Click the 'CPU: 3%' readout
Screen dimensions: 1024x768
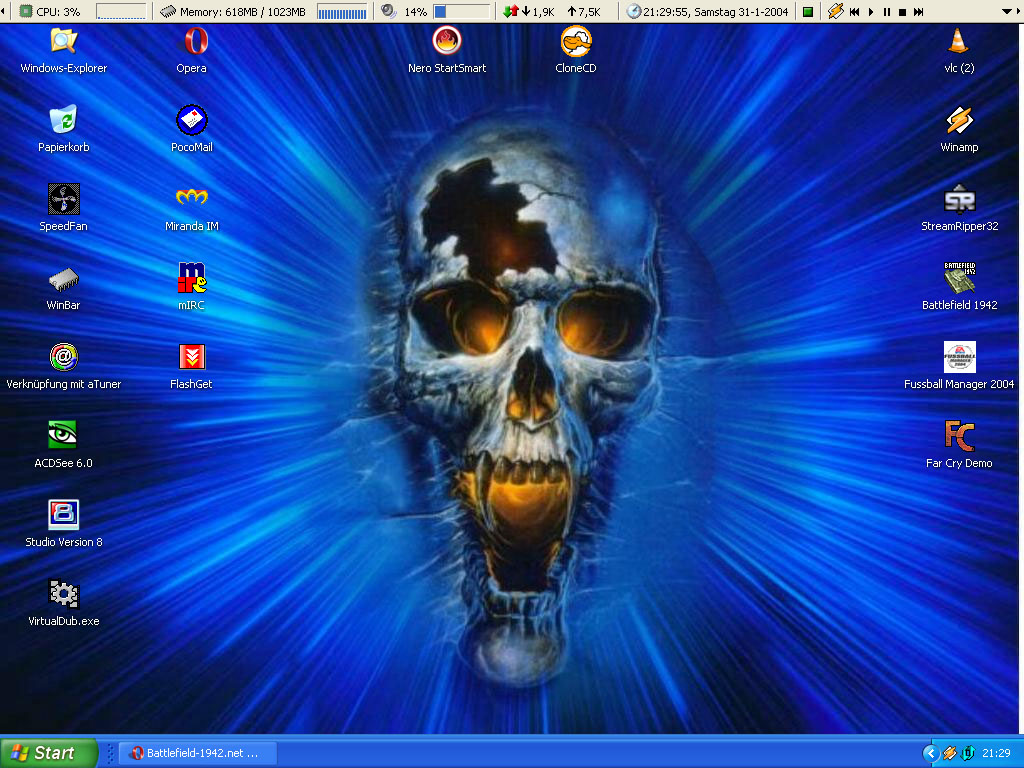[57, 12]
